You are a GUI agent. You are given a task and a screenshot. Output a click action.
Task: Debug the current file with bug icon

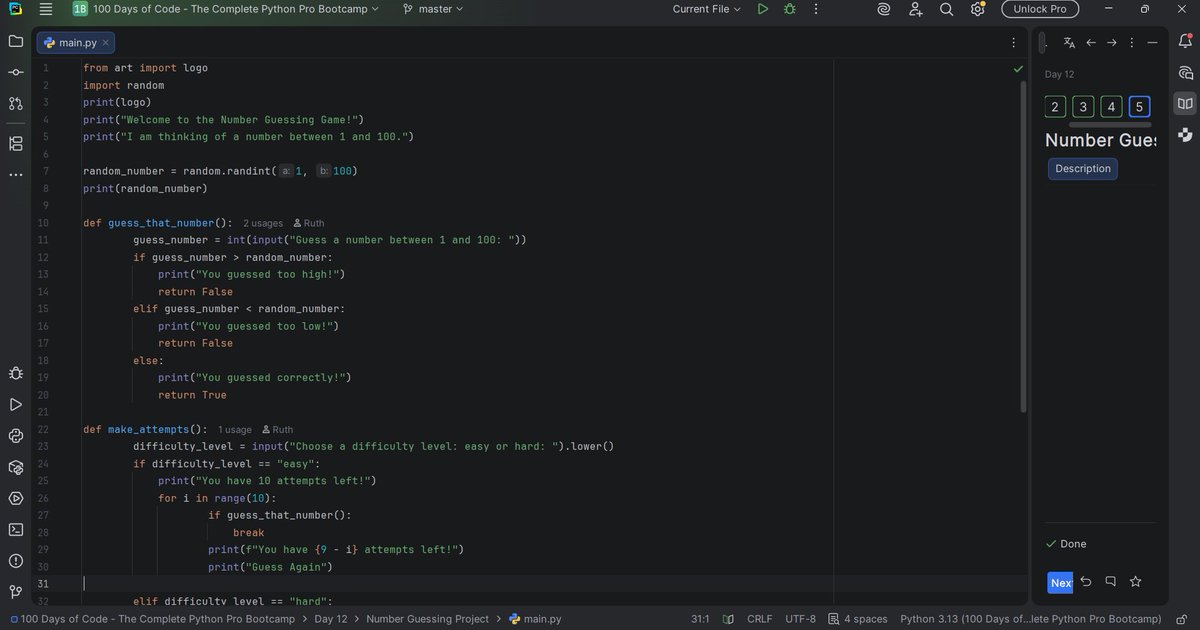click(790, 9)
